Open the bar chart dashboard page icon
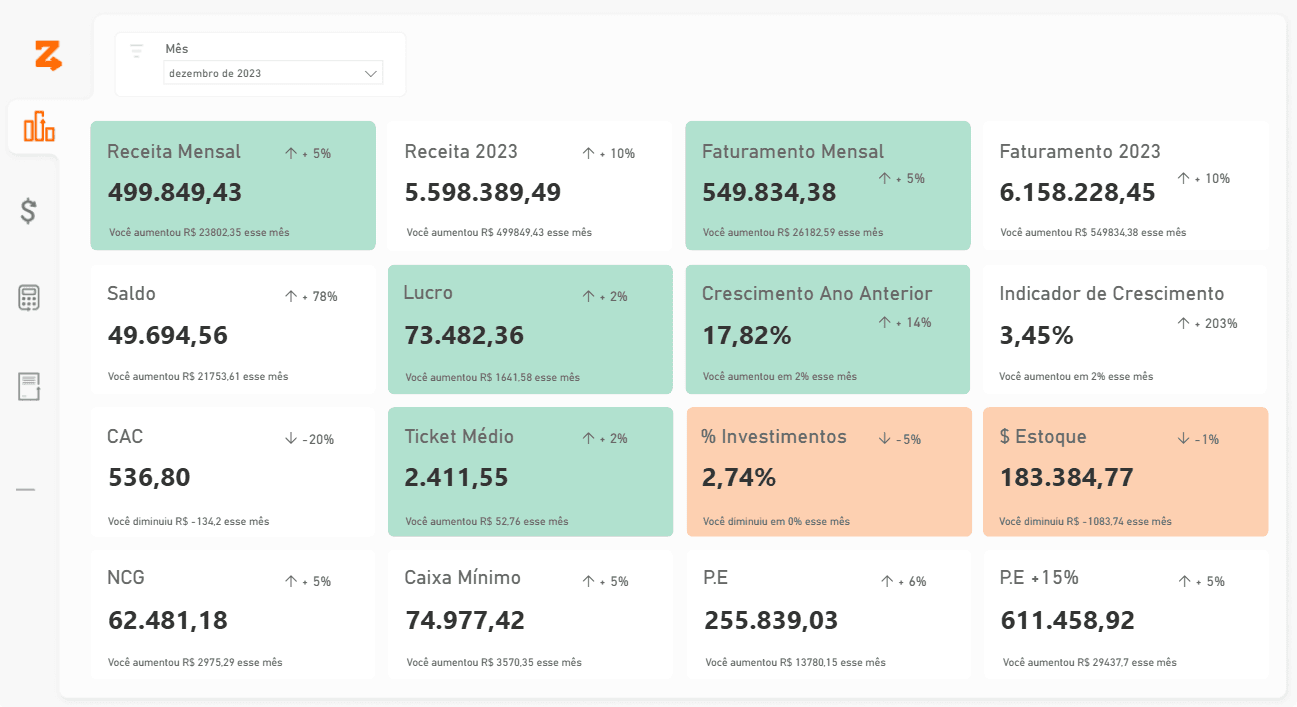Viewport: 1297px width, 707px height. [x=39, y=127]
